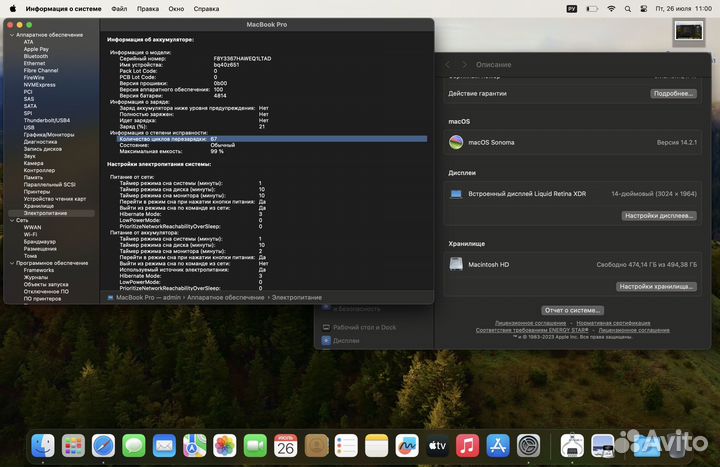Click the date and time in menu bar
The image size is (720, 467).
(684, 8)
